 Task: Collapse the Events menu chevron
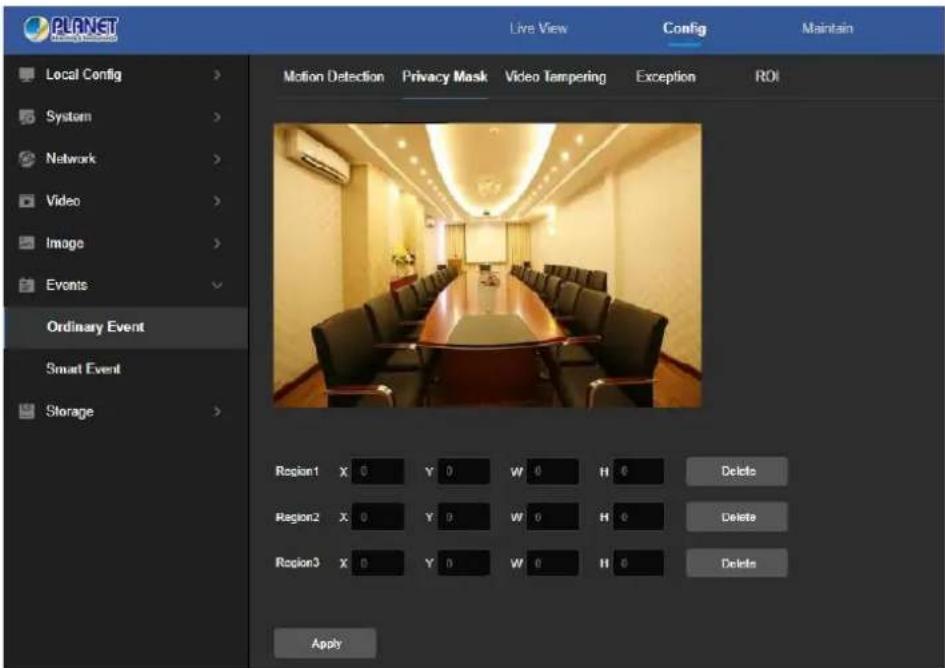[217, 285]
